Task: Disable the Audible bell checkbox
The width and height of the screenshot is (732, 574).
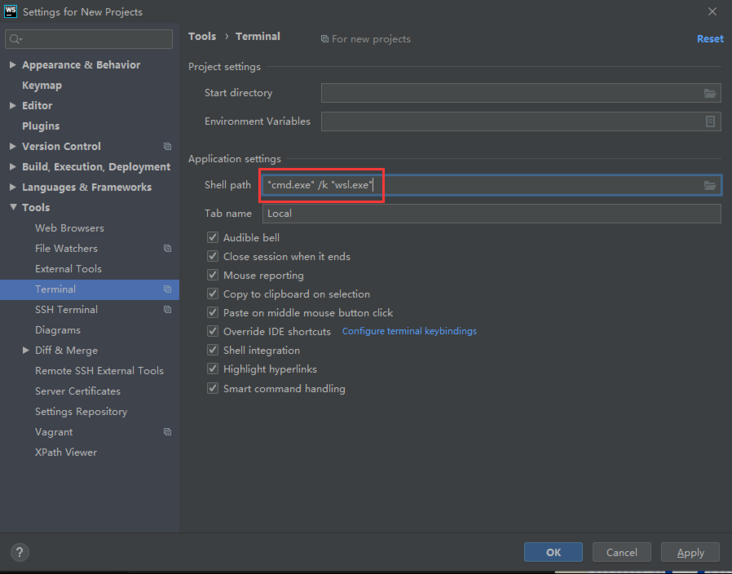Action: point(212,238)
